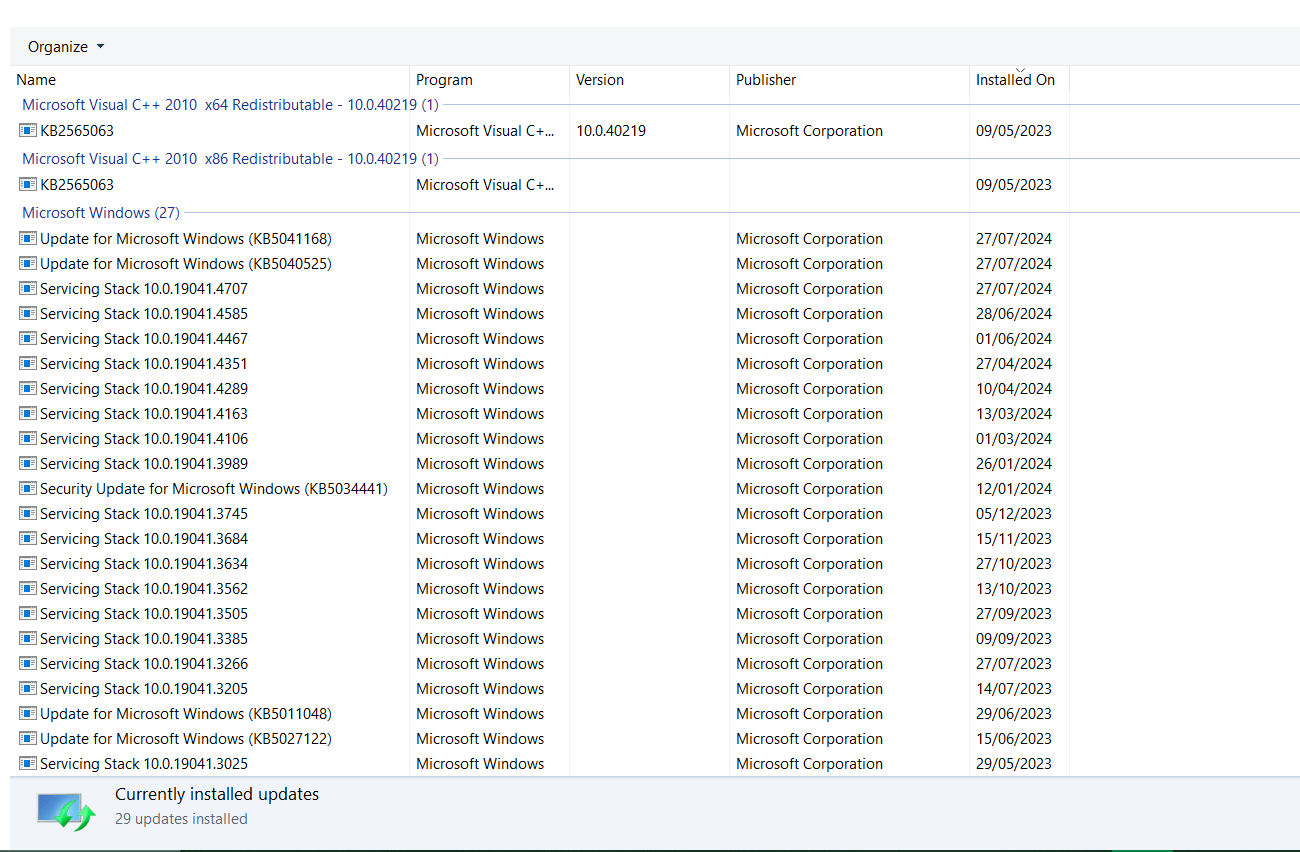Select the icon for Update KB5011048

pos(28,714)
